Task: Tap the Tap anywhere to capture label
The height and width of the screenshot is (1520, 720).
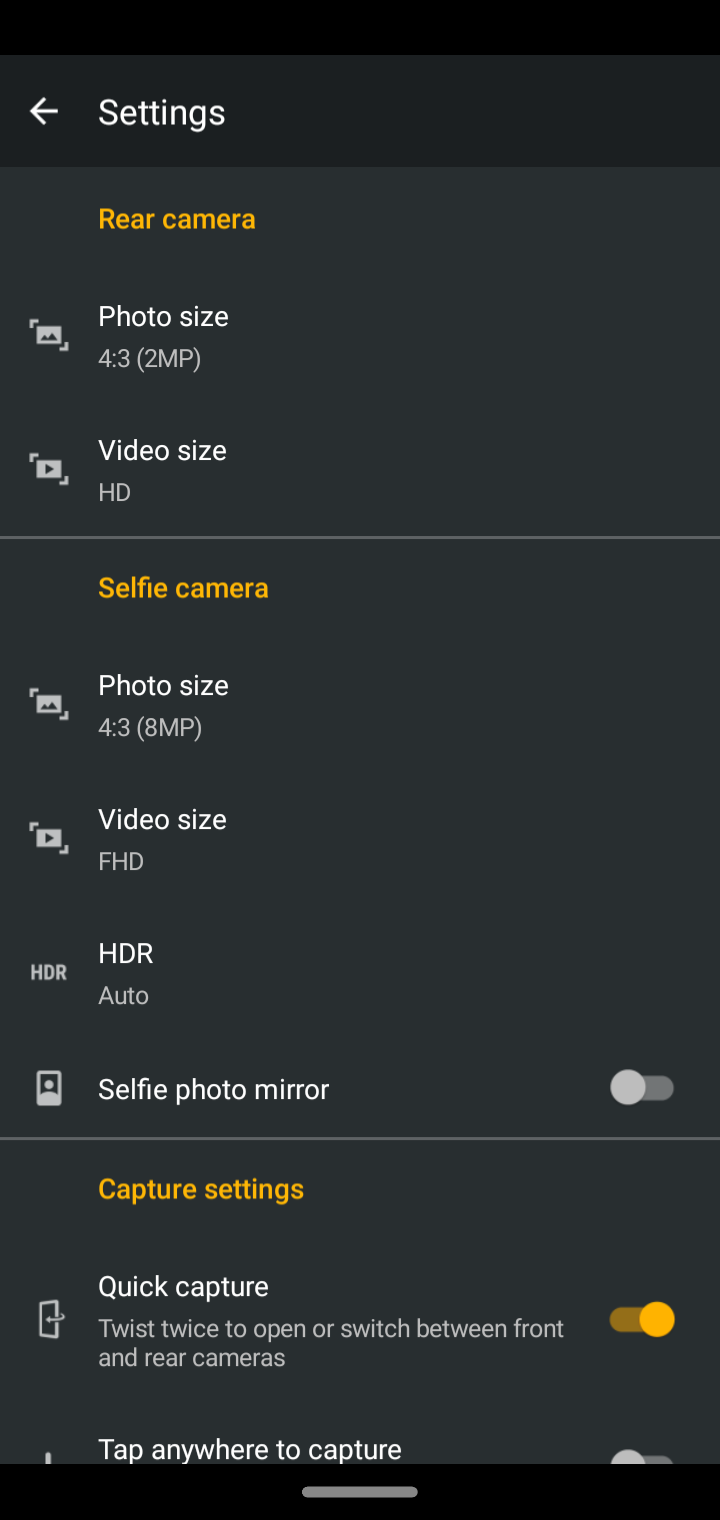Action: pos(250,1449)
